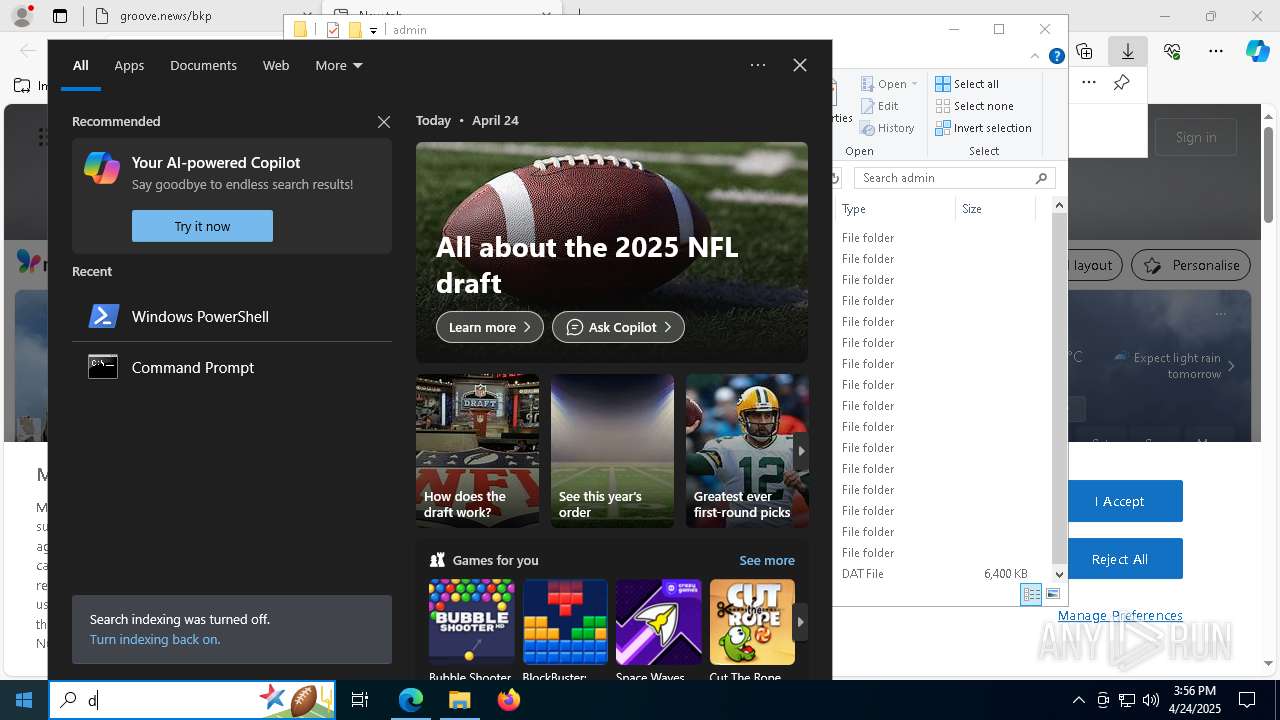This screenshot has height=720, width=1280.
Task: Launch Microsoft Edge from the taskbar
Action: (411, 700)
